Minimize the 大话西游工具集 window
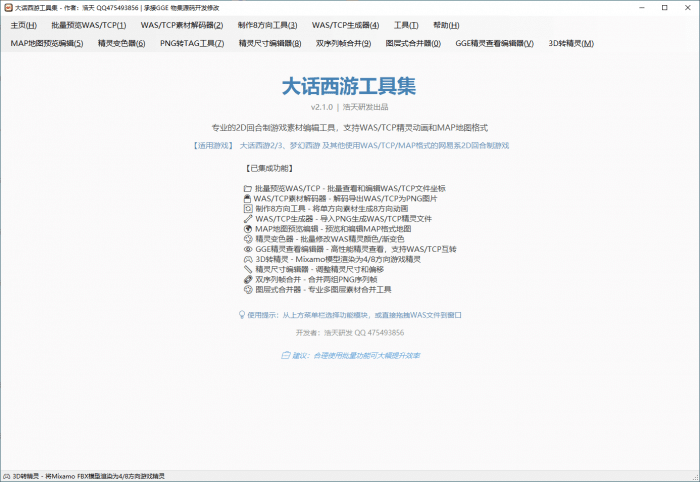 coord(642,8)
